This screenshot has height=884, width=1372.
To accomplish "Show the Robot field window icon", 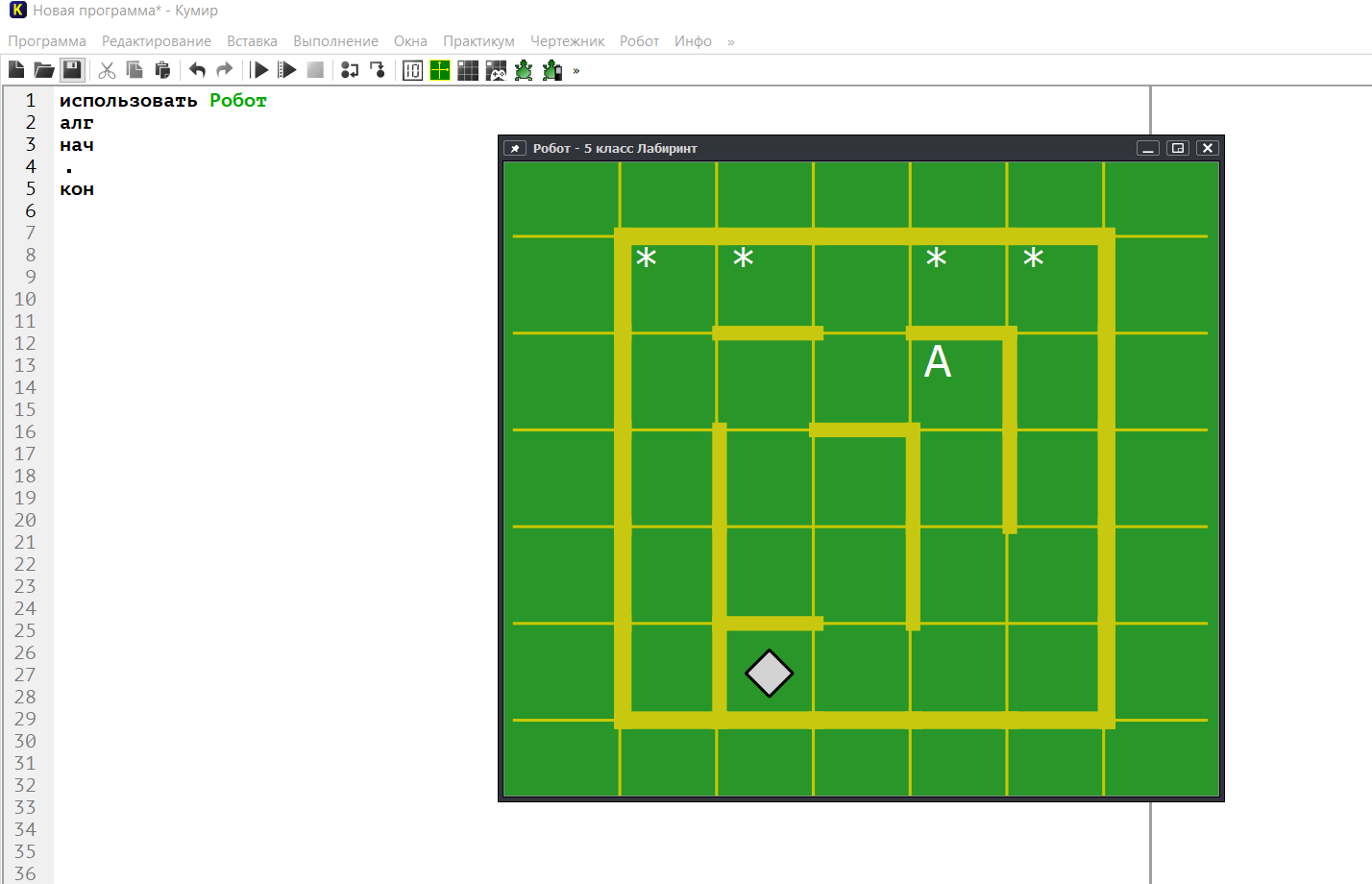I will tap(468, 69).
